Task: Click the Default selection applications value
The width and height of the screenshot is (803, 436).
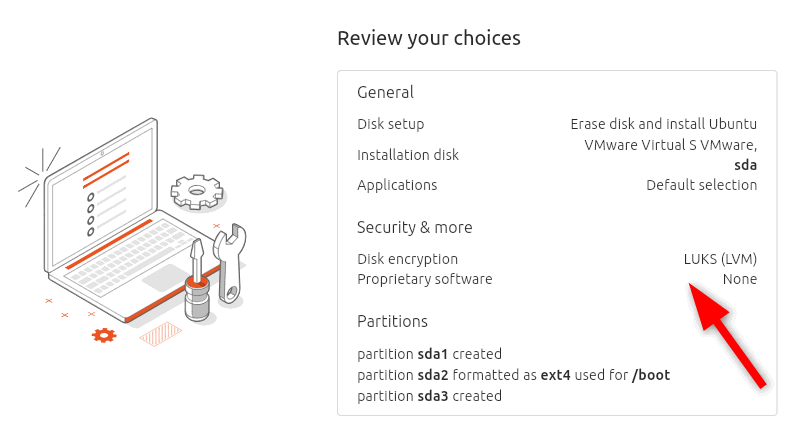Action: coord(702,185)
